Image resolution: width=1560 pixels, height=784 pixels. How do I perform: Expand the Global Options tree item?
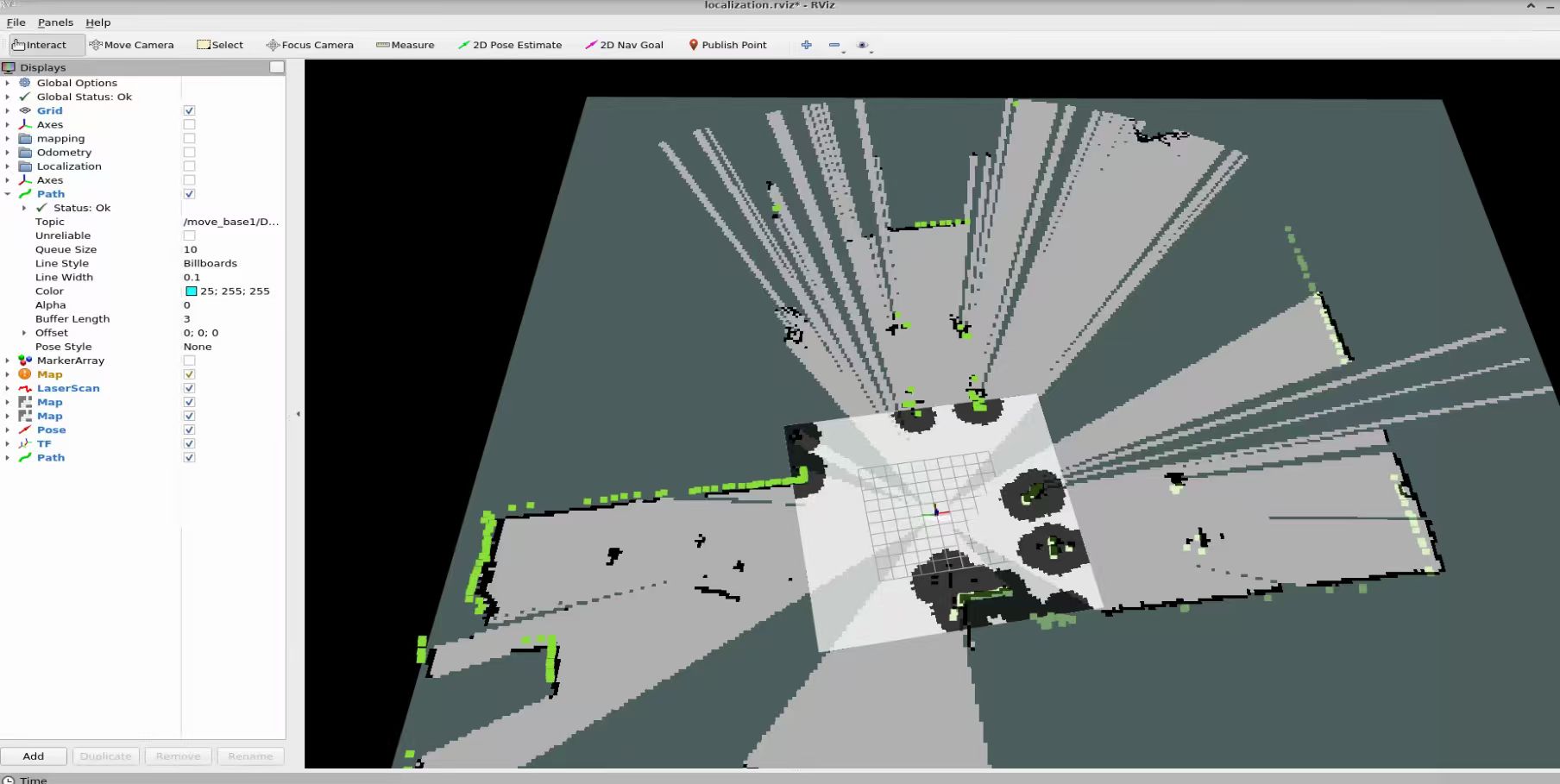tap(8, 83)
